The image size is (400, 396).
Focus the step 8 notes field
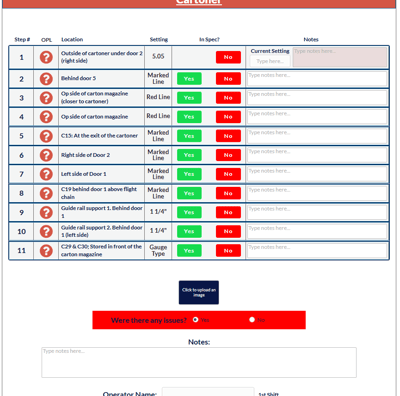pos(317,193)
